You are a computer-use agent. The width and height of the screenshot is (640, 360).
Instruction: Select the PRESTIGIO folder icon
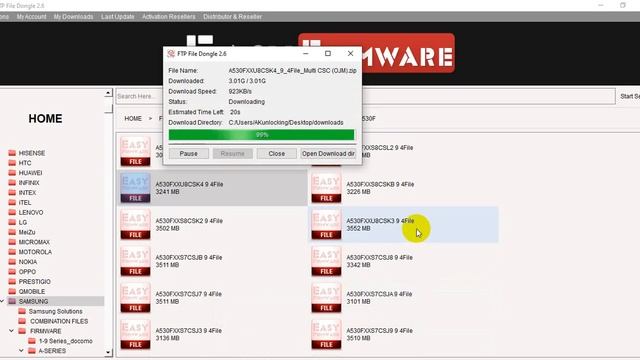(12, 282)
